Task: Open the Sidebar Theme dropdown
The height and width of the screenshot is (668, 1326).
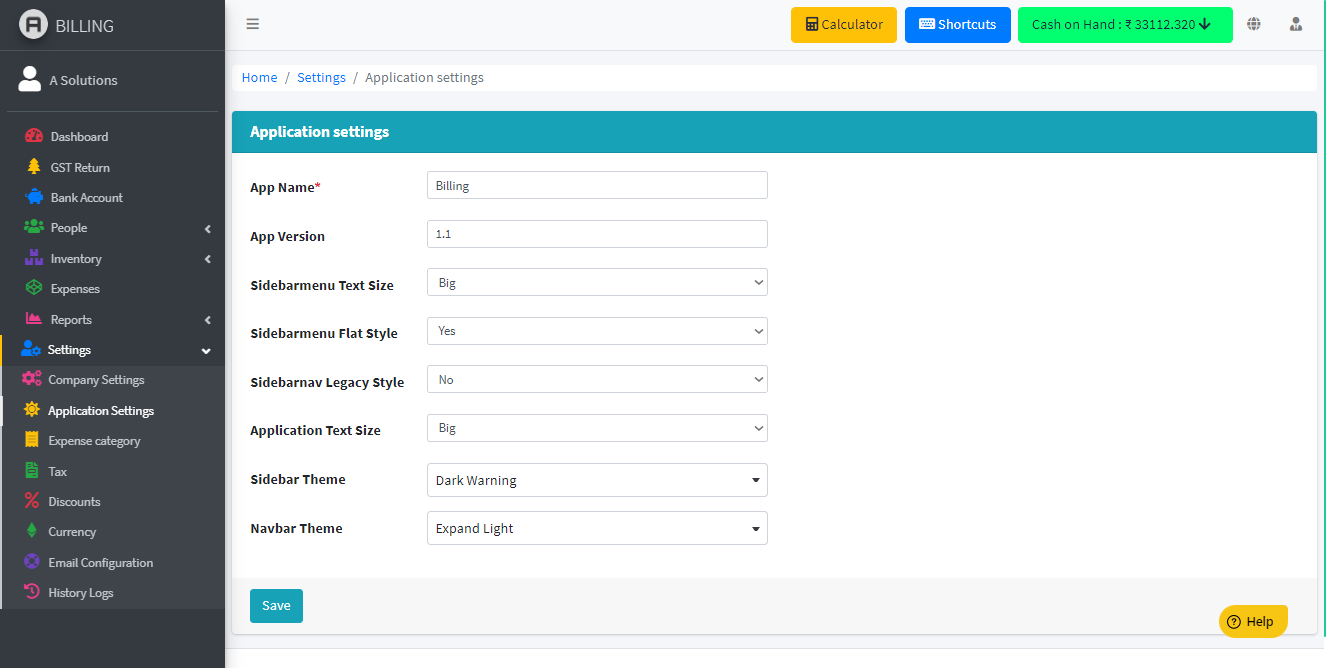Action: (597, 480)
